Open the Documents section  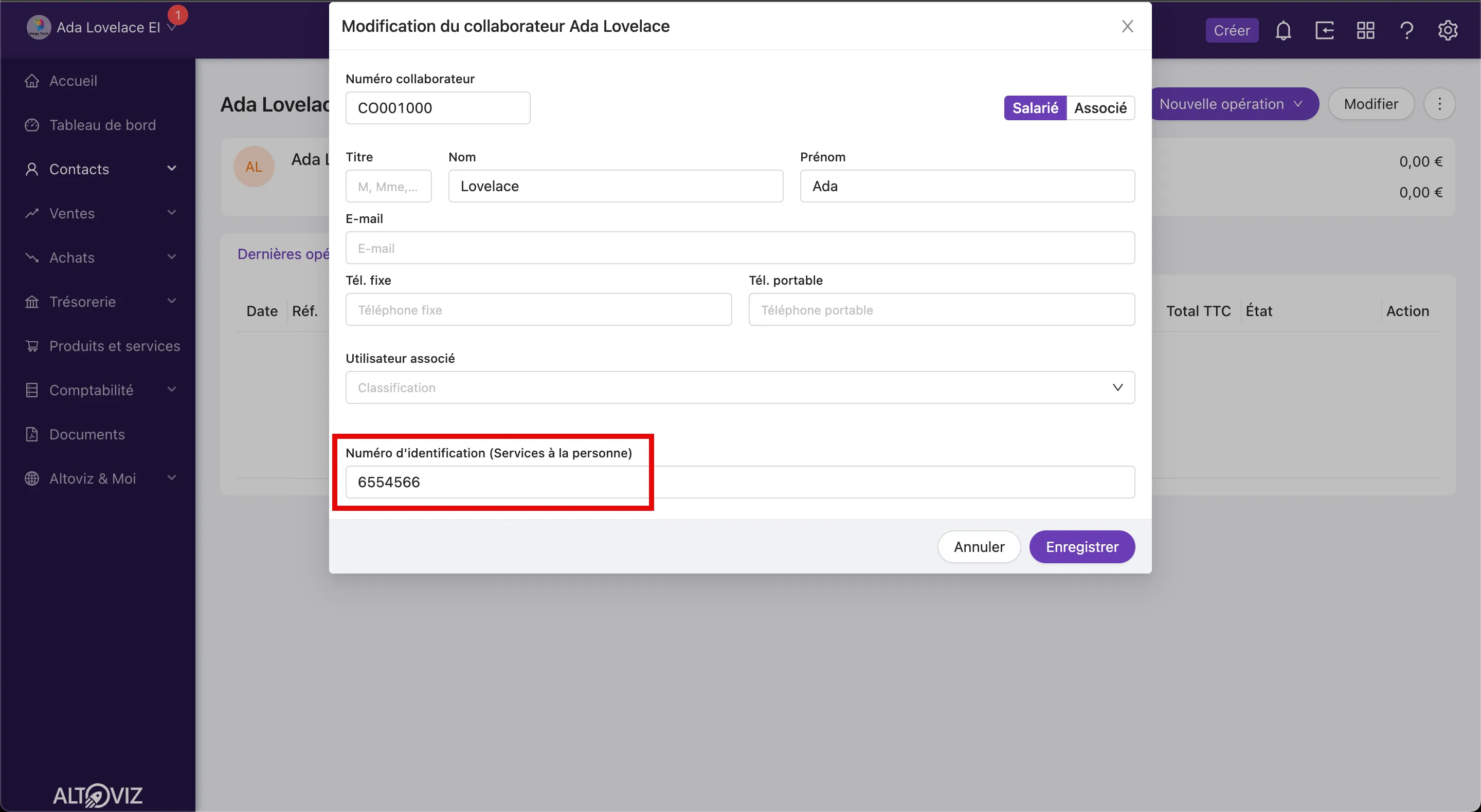point(87,434)
